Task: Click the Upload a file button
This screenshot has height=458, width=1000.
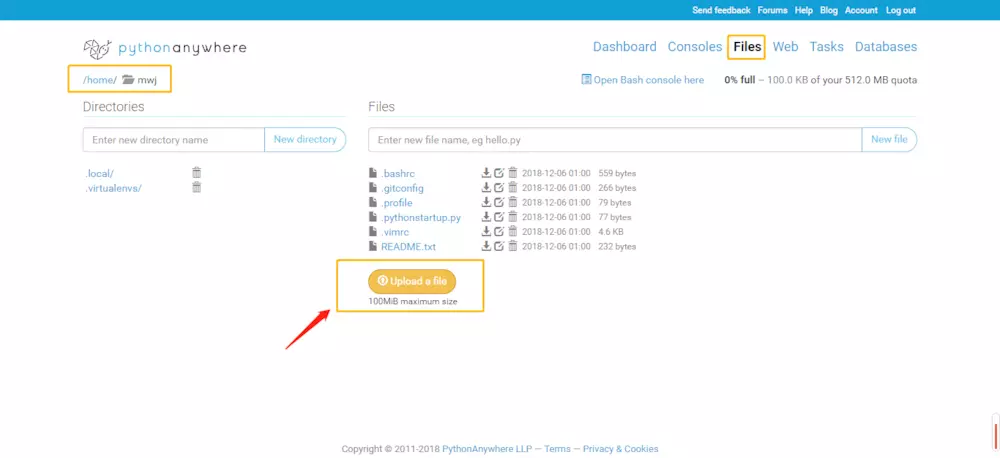Action: click(x=412, y=281)
